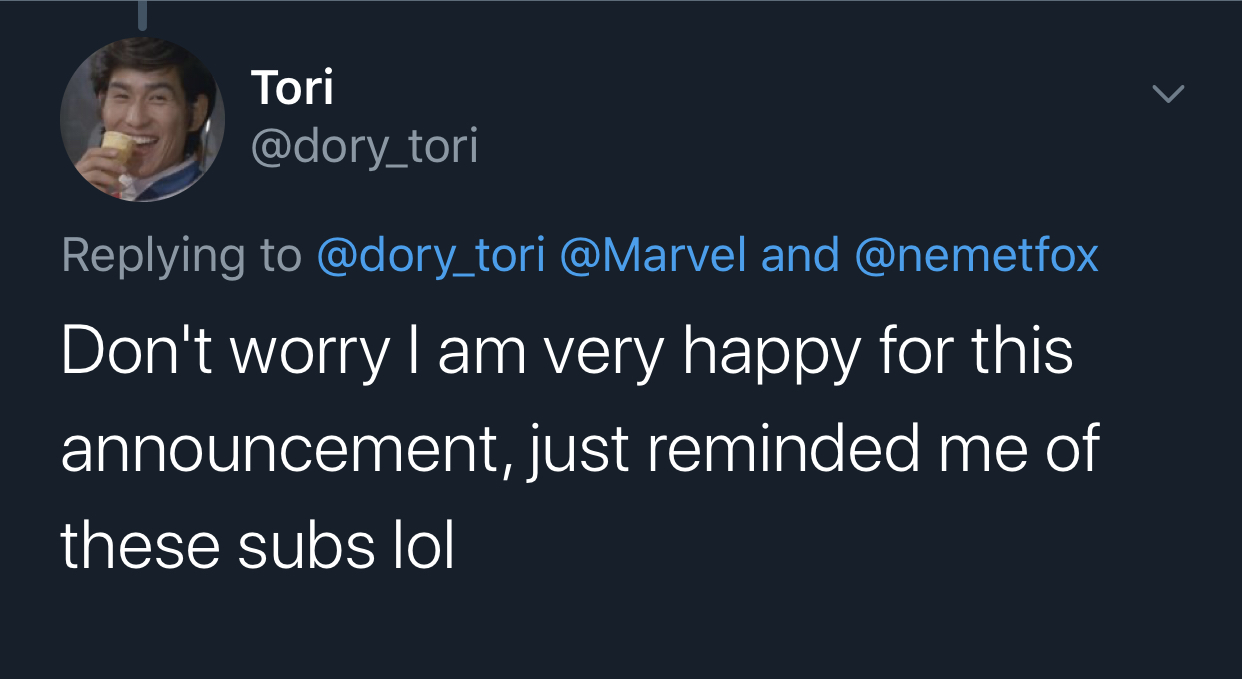Image resolution: width=1242 pixels, height=679 pixels.
Task: Click the word "and" between mentions
Action: click(x=799, y=256)
